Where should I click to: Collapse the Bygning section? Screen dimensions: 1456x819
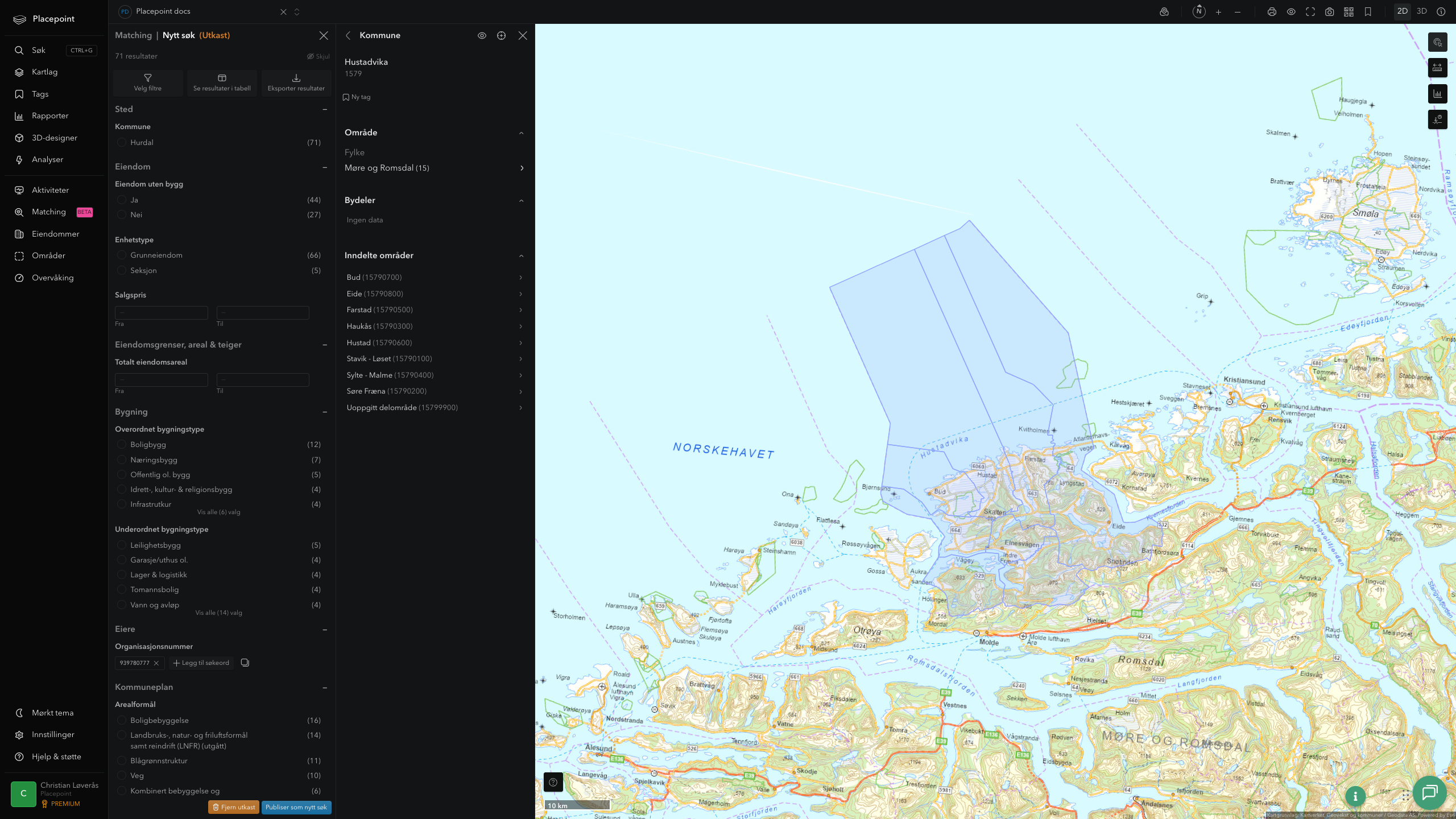[x=325, y=412]
